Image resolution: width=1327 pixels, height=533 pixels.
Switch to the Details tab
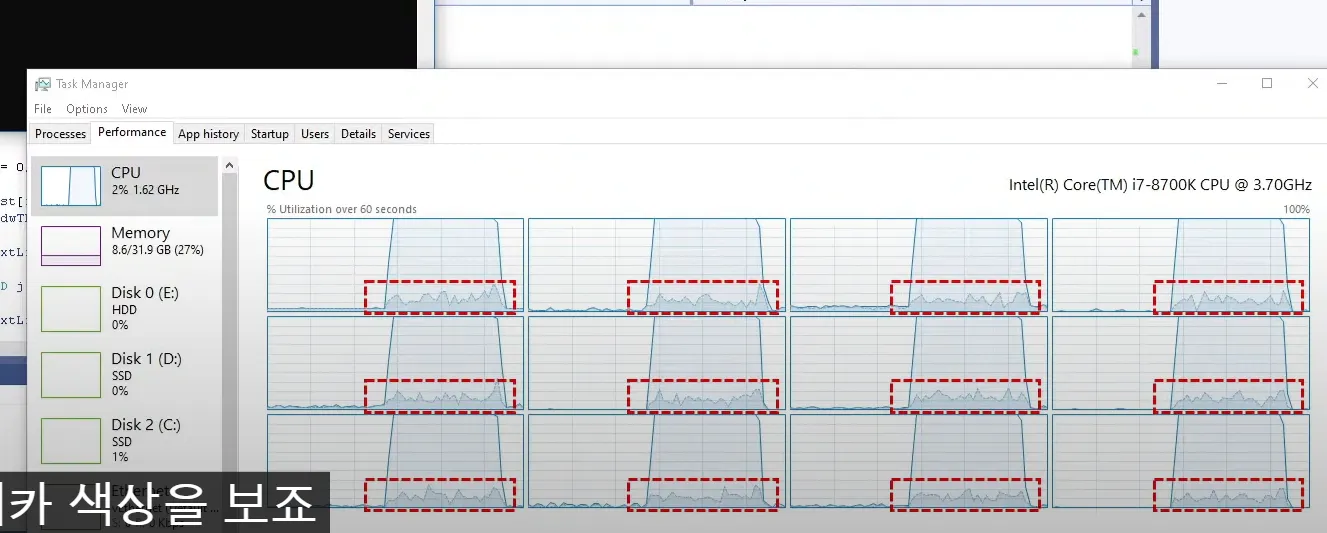[x=358, y=134]
